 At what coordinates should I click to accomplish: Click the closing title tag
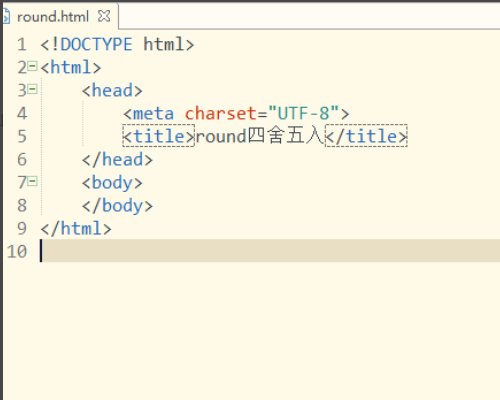click(366, 136)
